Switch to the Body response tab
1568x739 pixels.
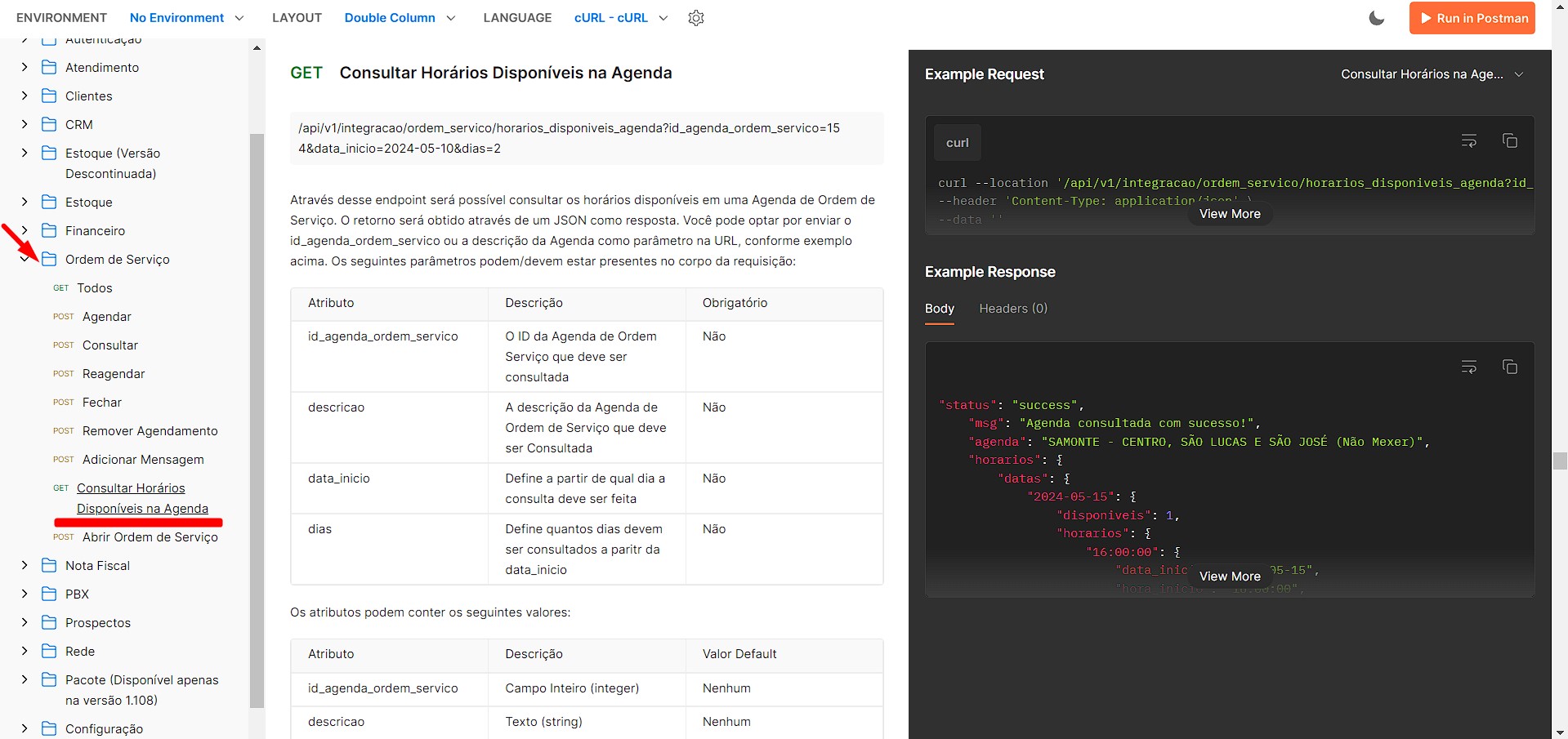[x=940, y=309]
